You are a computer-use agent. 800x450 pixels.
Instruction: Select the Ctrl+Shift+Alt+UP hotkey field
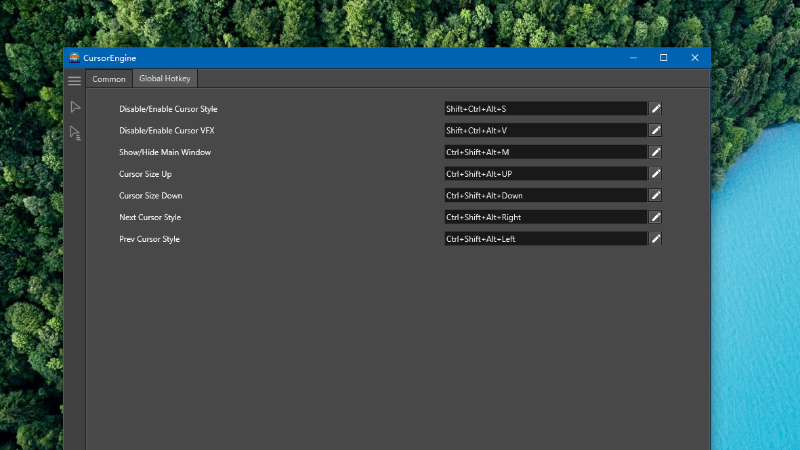pyautogui.click(x=545, y=174)
